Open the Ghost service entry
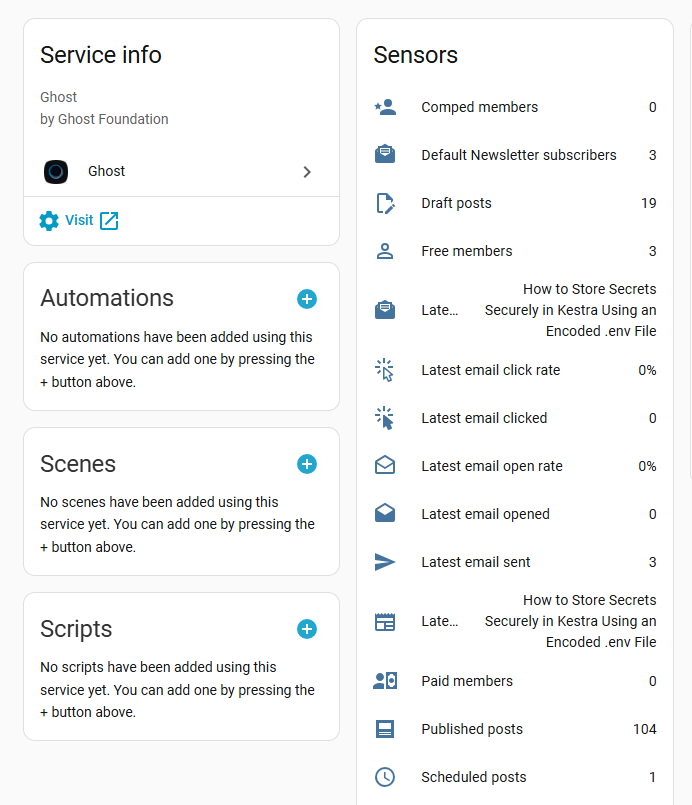 tap(106, 171)
